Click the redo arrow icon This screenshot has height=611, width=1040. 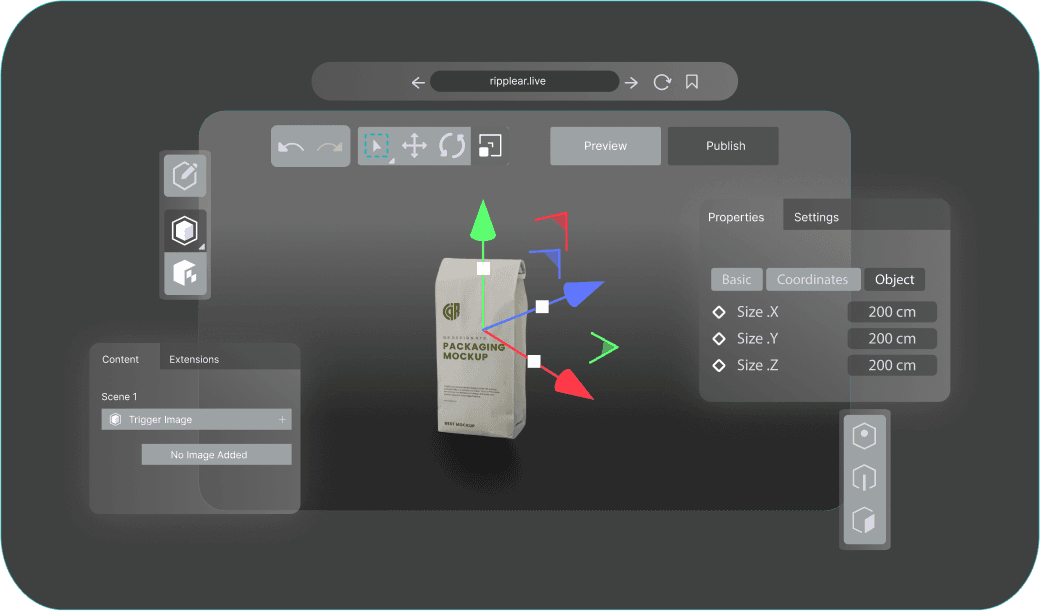coord(330,147)
